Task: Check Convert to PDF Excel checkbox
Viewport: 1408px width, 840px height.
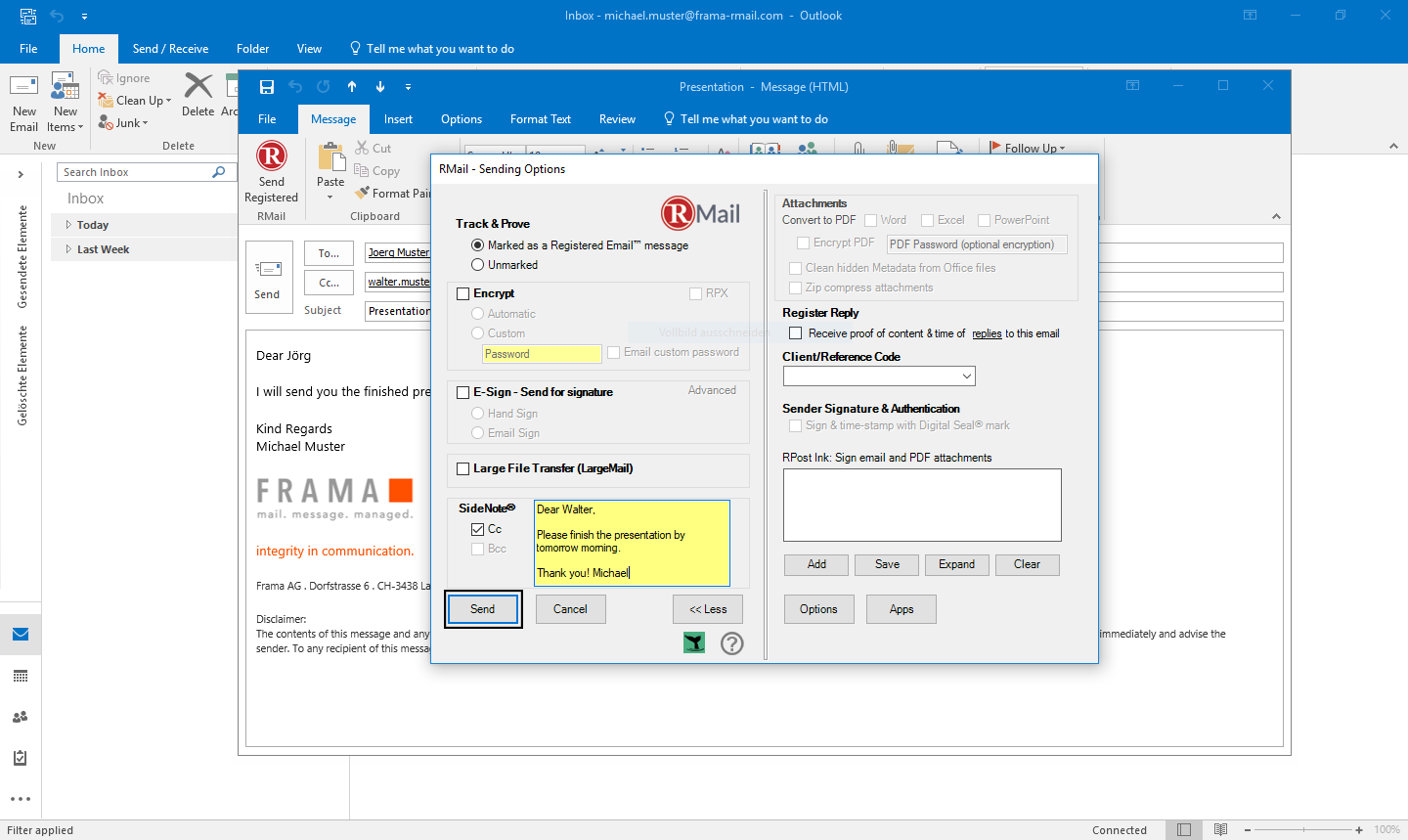Action: coord(928,220)
